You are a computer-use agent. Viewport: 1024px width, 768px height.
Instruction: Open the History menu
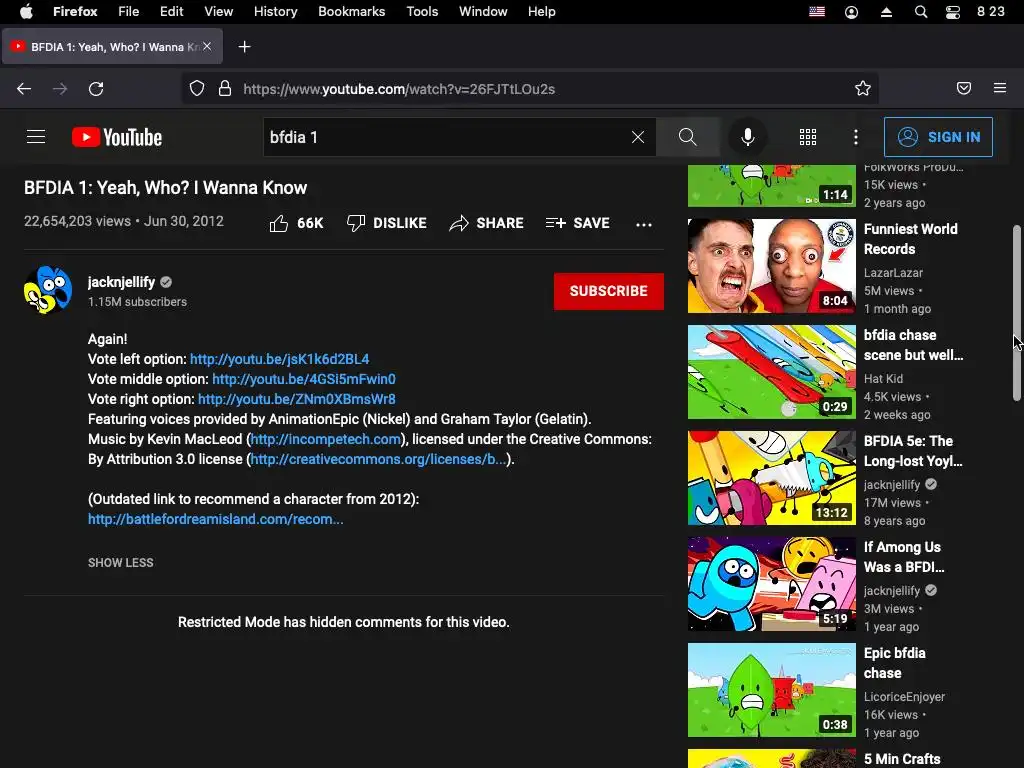pos(275,12)
